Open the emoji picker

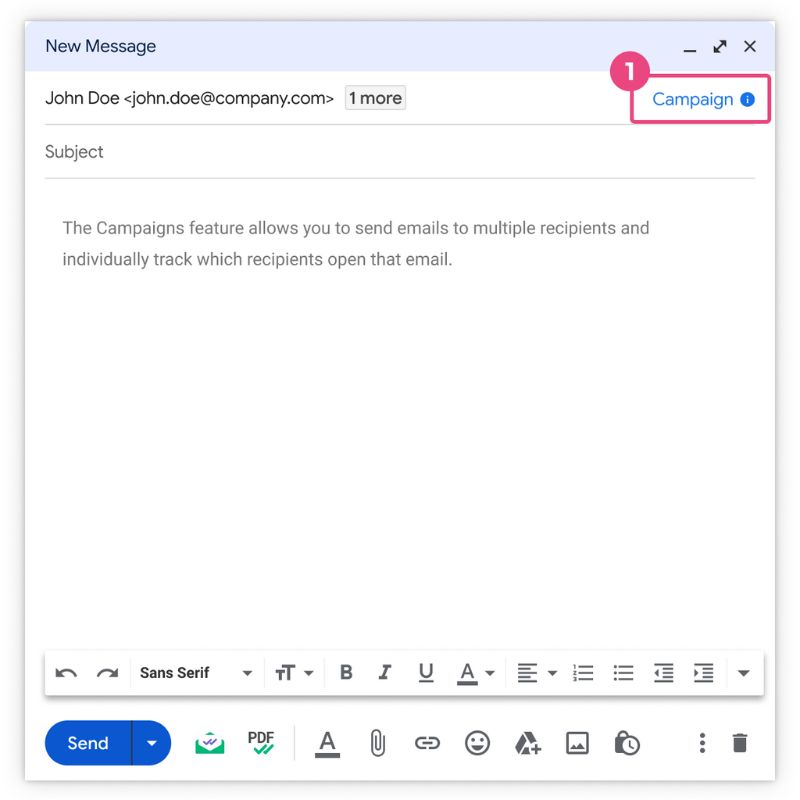click(477, 743)
